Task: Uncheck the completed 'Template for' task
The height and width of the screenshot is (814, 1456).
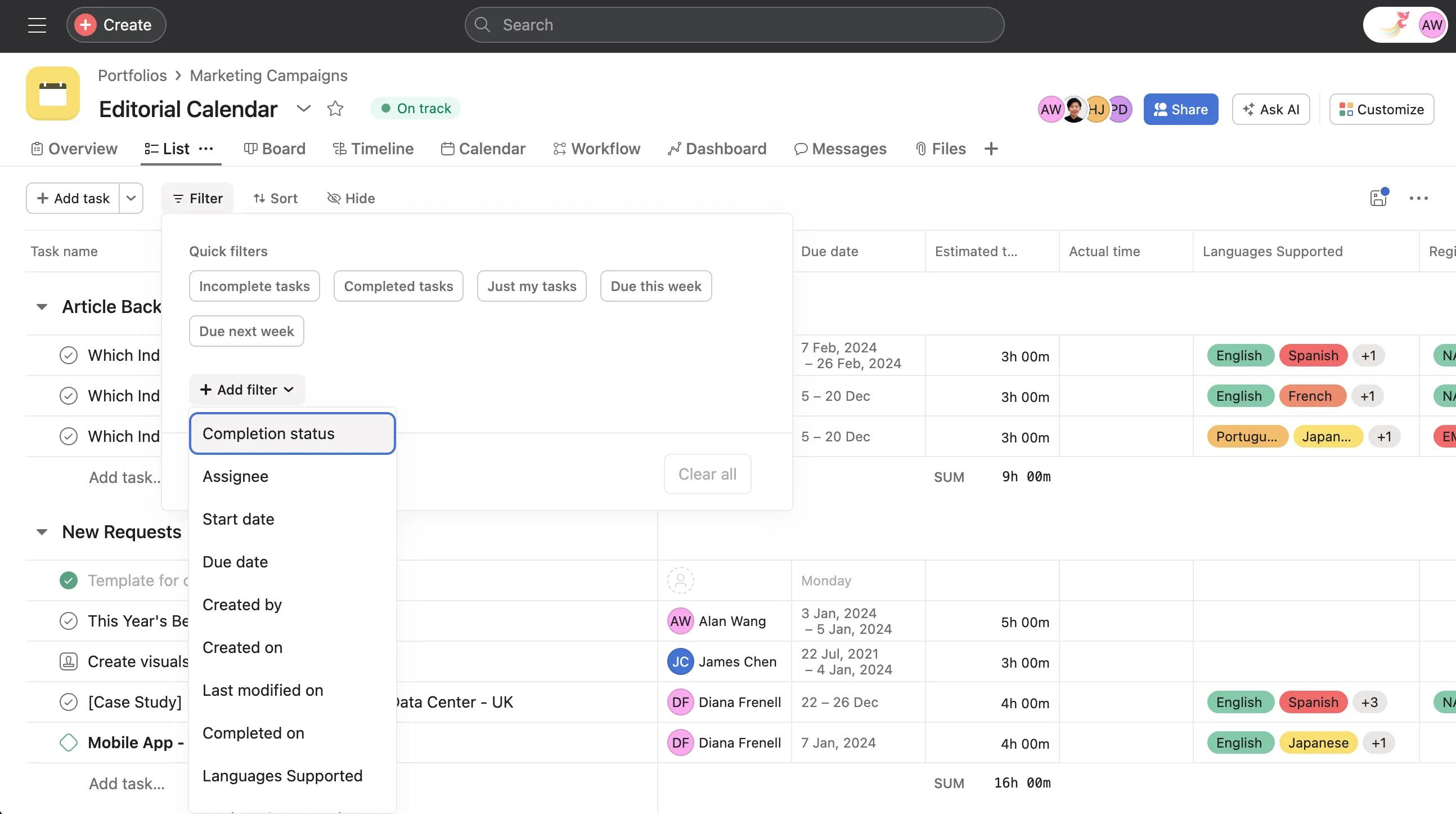Action: (x=69, y=580)
